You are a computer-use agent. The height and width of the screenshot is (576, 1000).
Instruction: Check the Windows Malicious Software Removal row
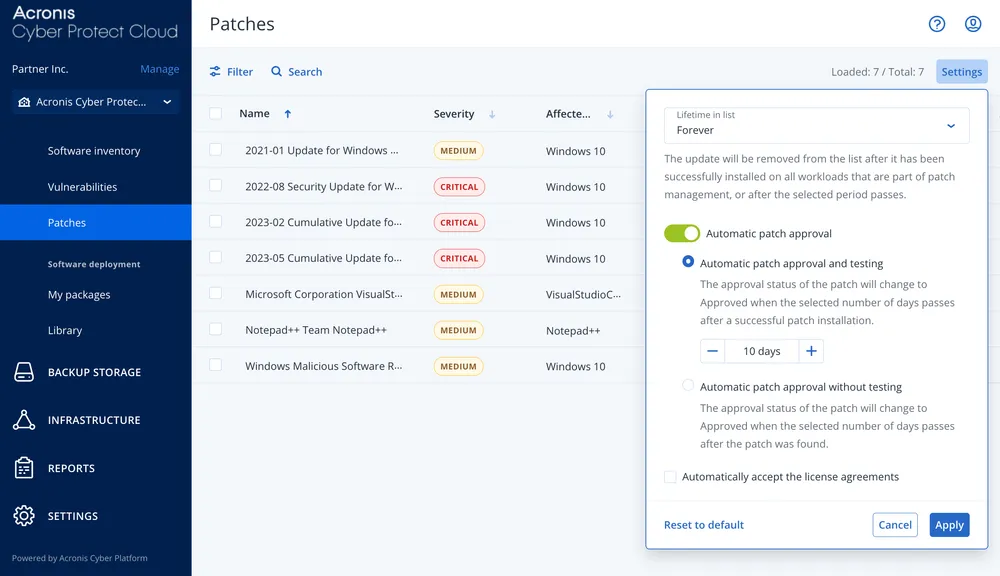coord(216,365)
